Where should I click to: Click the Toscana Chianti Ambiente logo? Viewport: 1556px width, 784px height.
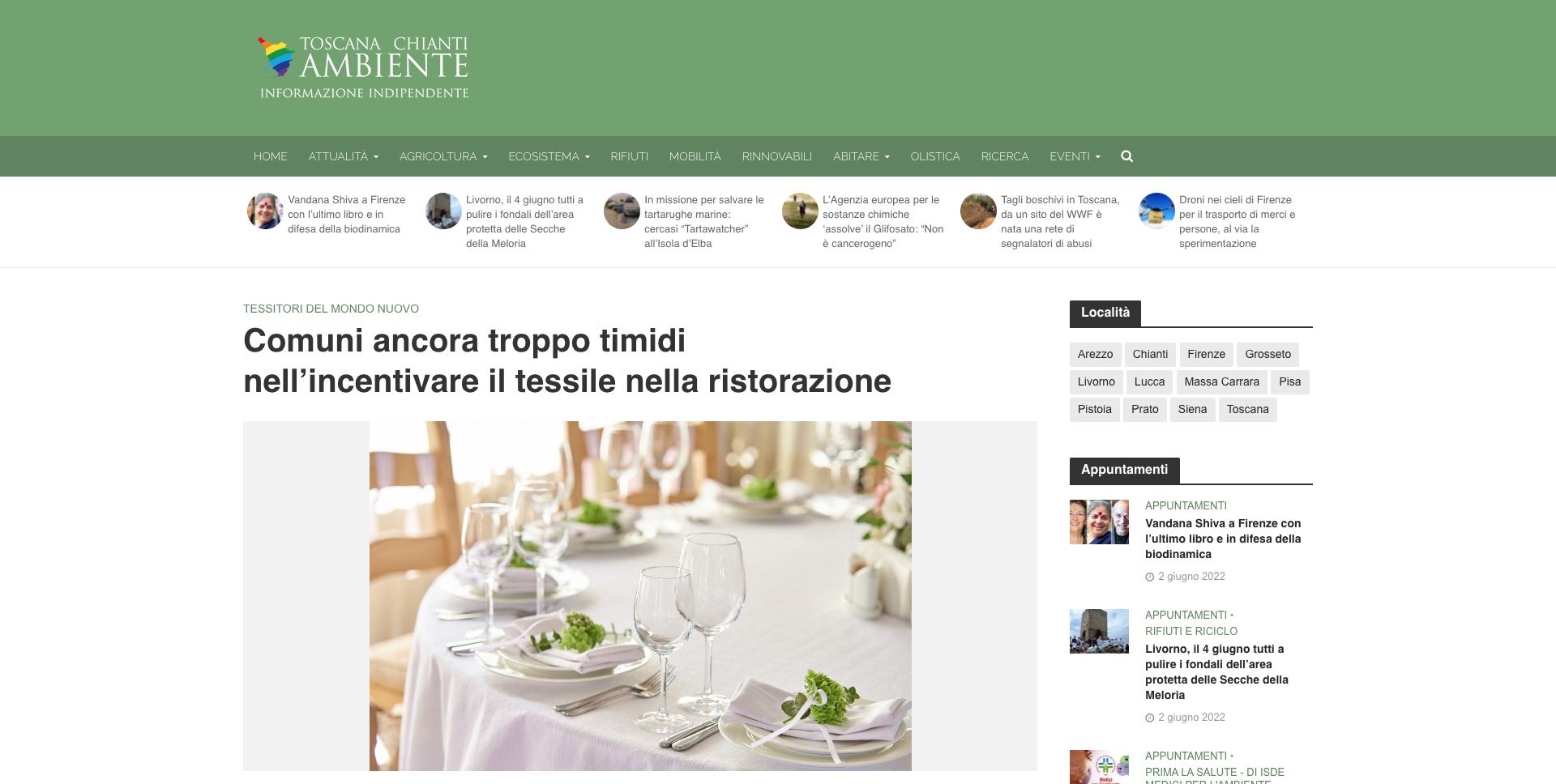[x=363, y=68]
